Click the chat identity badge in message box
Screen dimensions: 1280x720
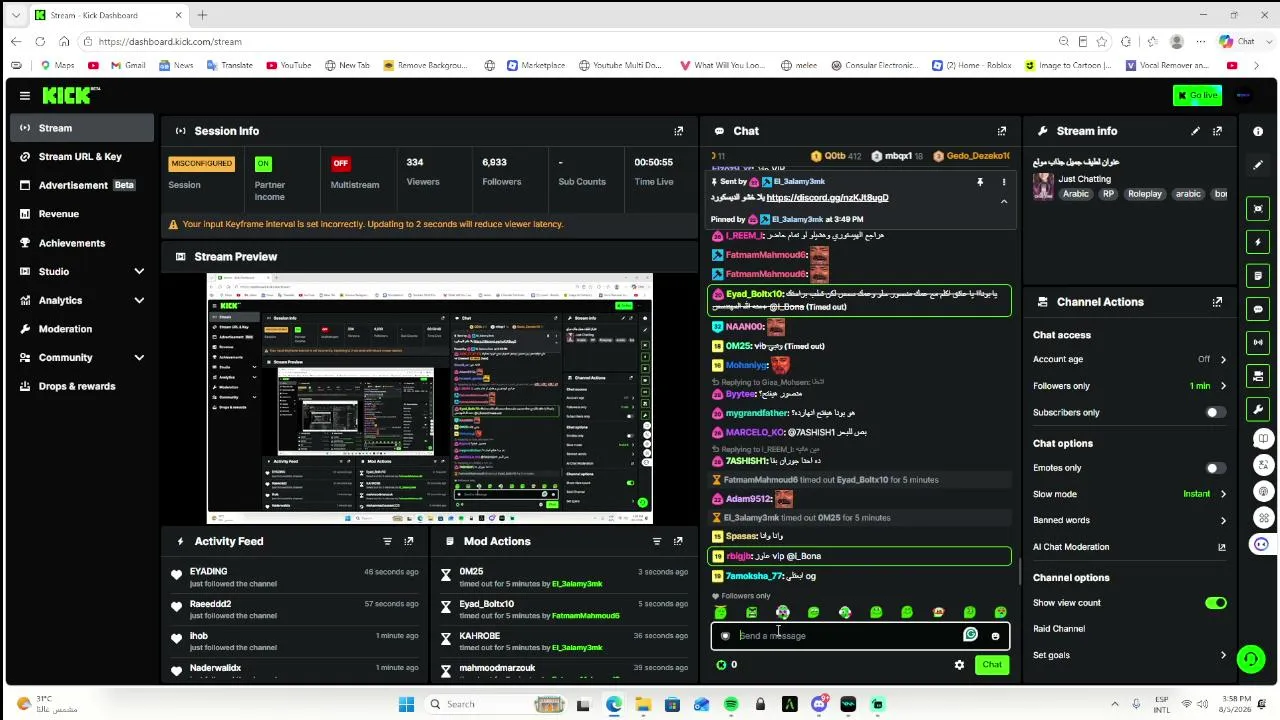725,636
